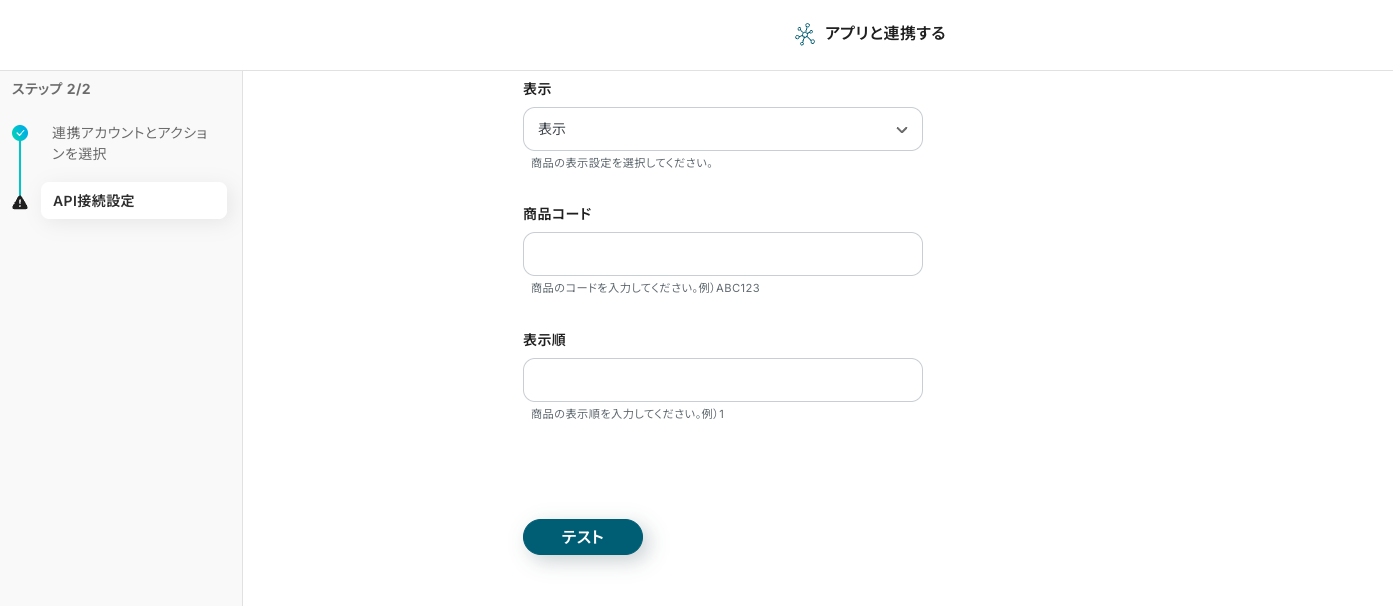This screenshot has width=1393, height=606.
Task: Click the green completed-step checkmark icon
Action: (x=20, y=133)
